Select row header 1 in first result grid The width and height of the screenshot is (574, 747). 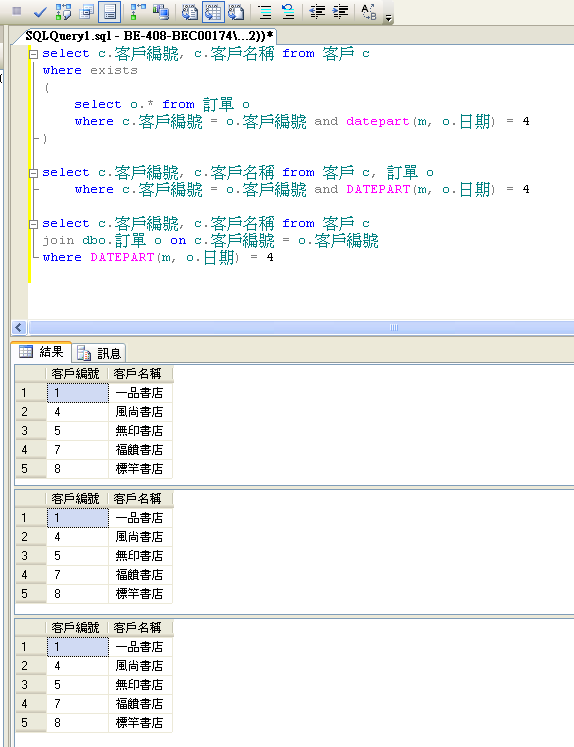click(30, 393)
